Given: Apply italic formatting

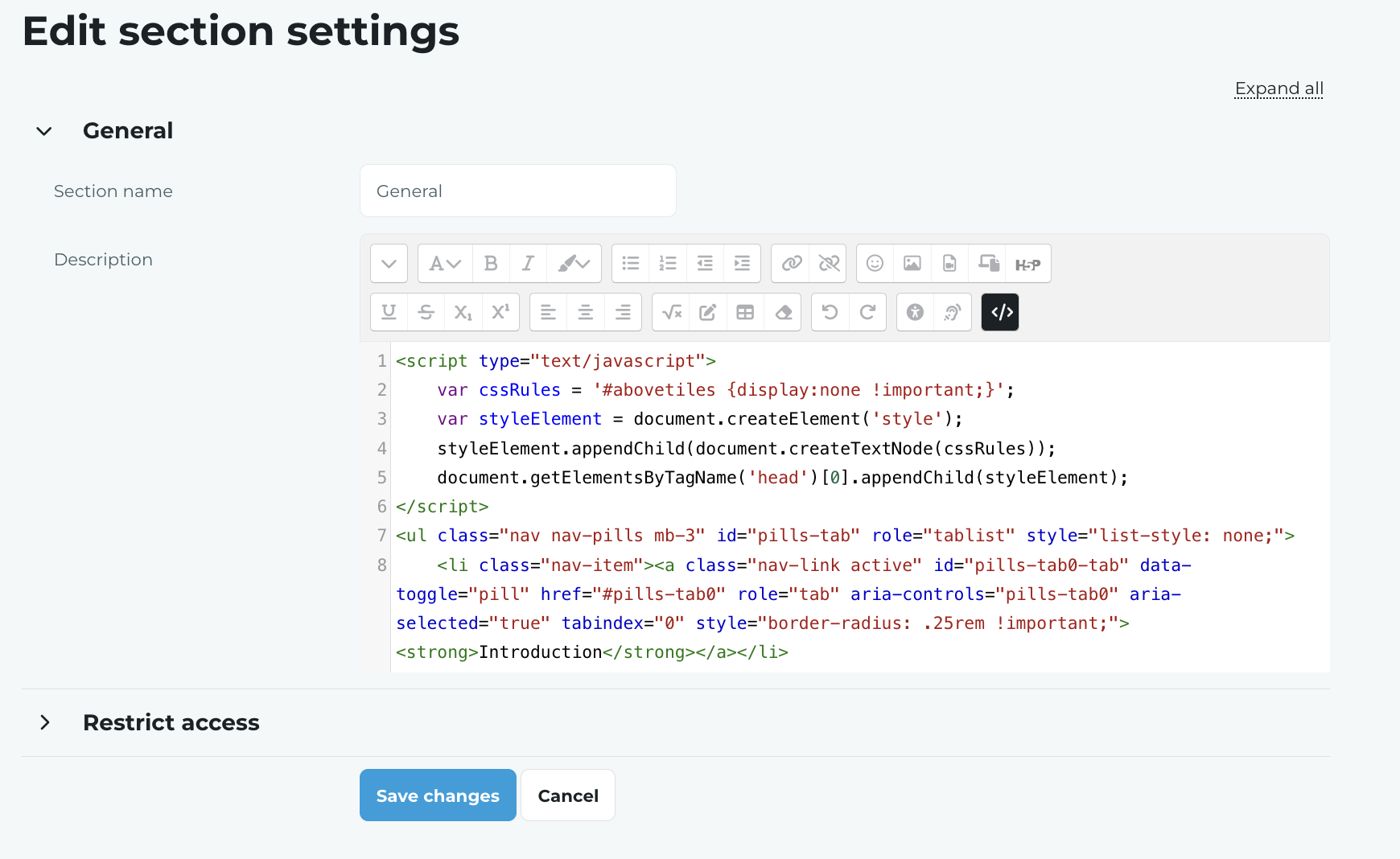Looking at the screenshot, I should point(528,264).
